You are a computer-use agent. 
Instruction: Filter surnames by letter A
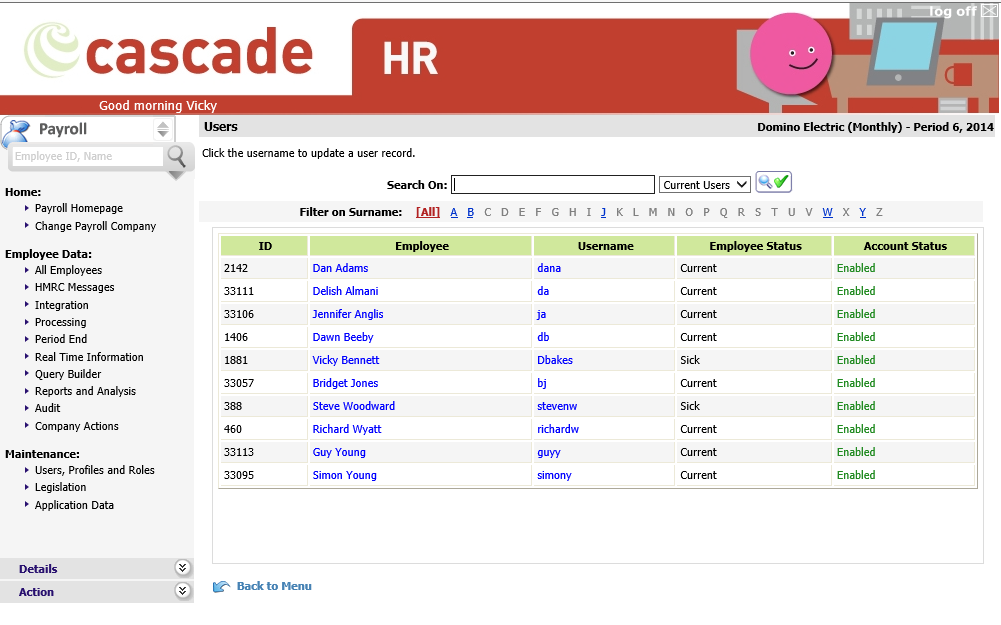pyautogui.click(x=454, y=212)
